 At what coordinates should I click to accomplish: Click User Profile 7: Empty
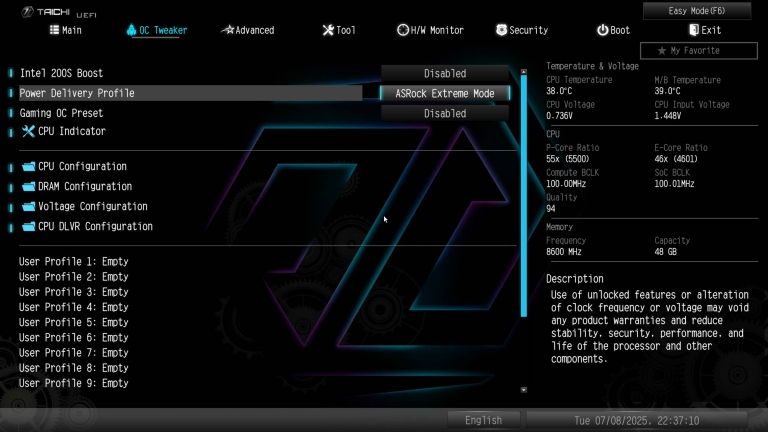[x=73, y=353]
